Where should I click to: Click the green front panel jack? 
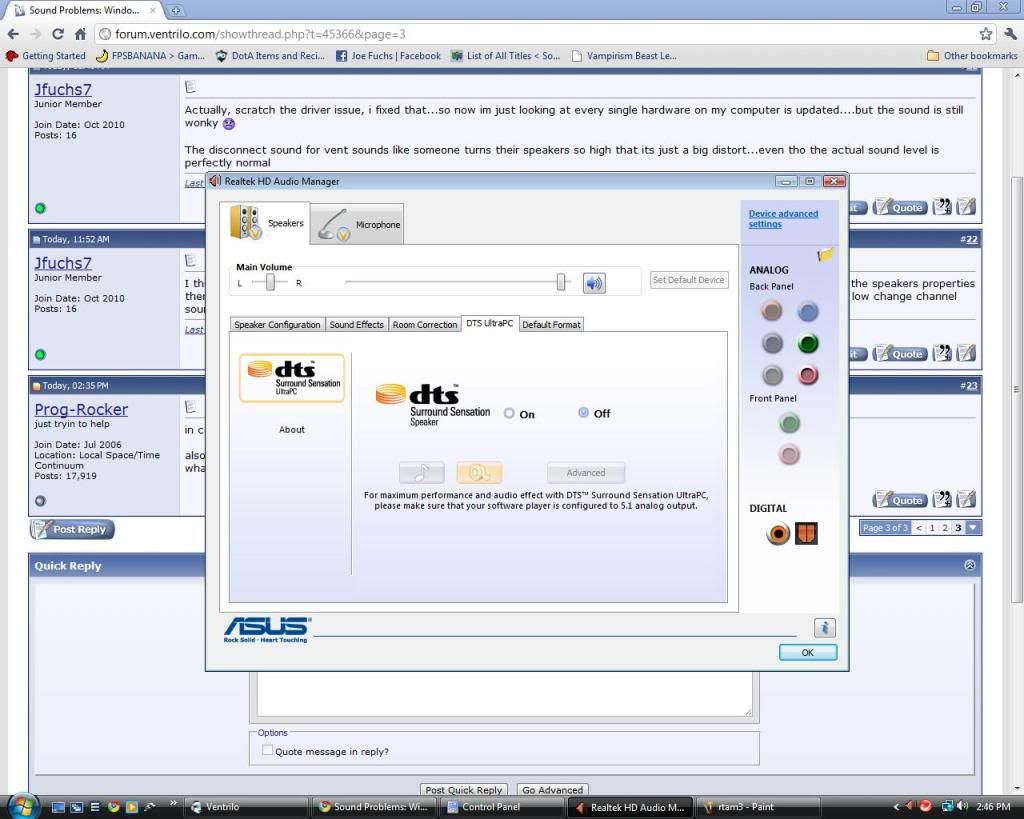(x=790, y=423)
